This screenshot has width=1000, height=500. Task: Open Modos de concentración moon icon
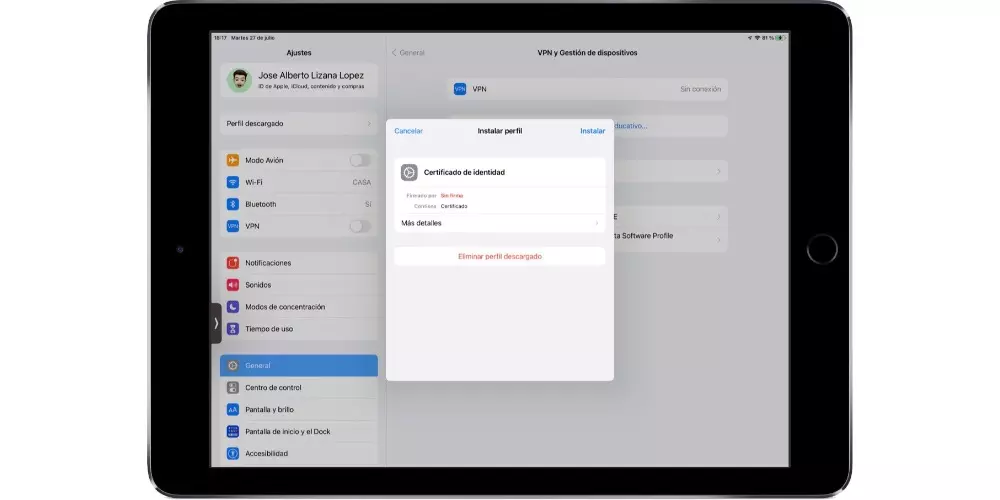[233, 307]
